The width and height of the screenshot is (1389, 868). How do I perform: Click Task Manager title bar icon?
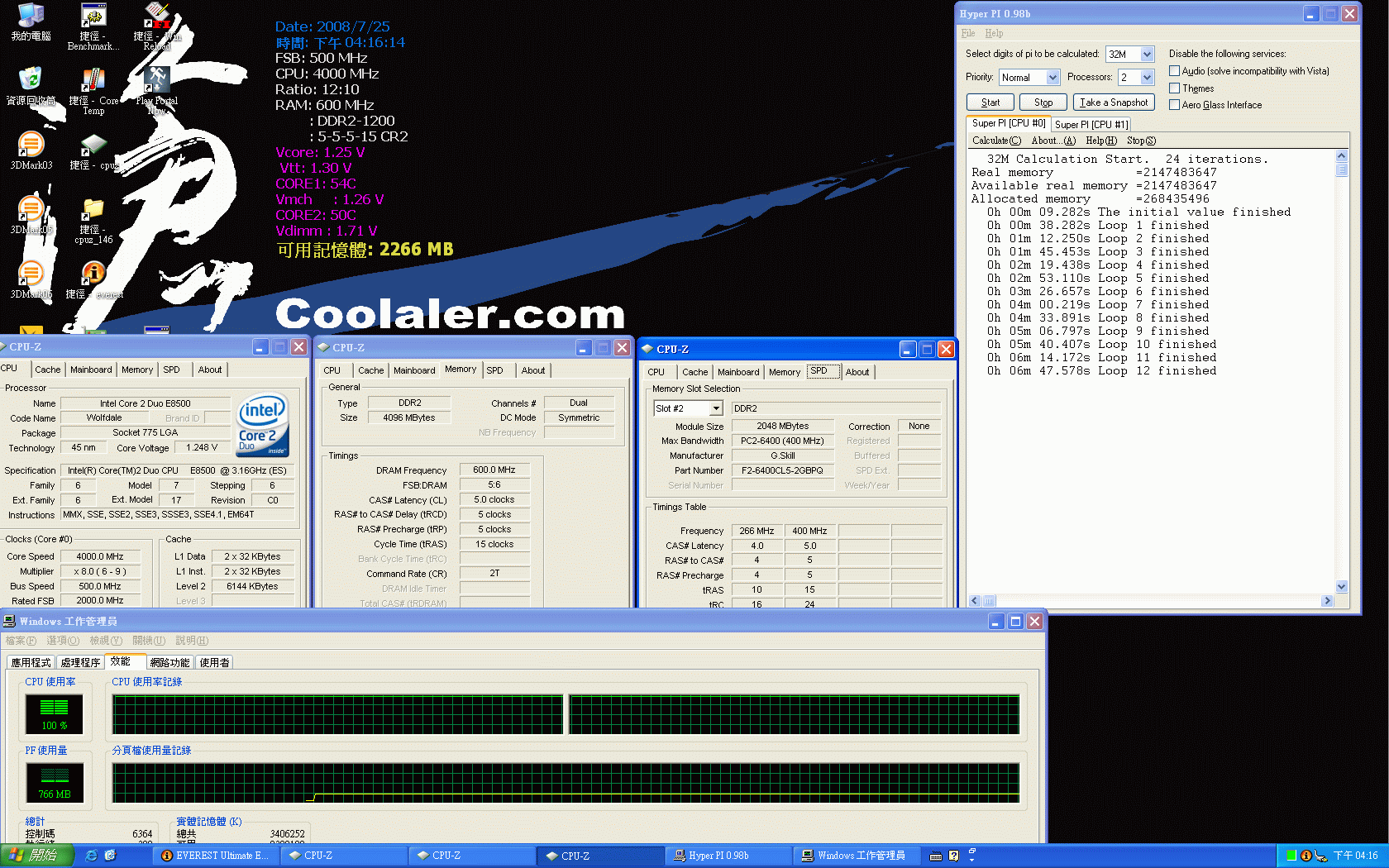tap(10, 621)
